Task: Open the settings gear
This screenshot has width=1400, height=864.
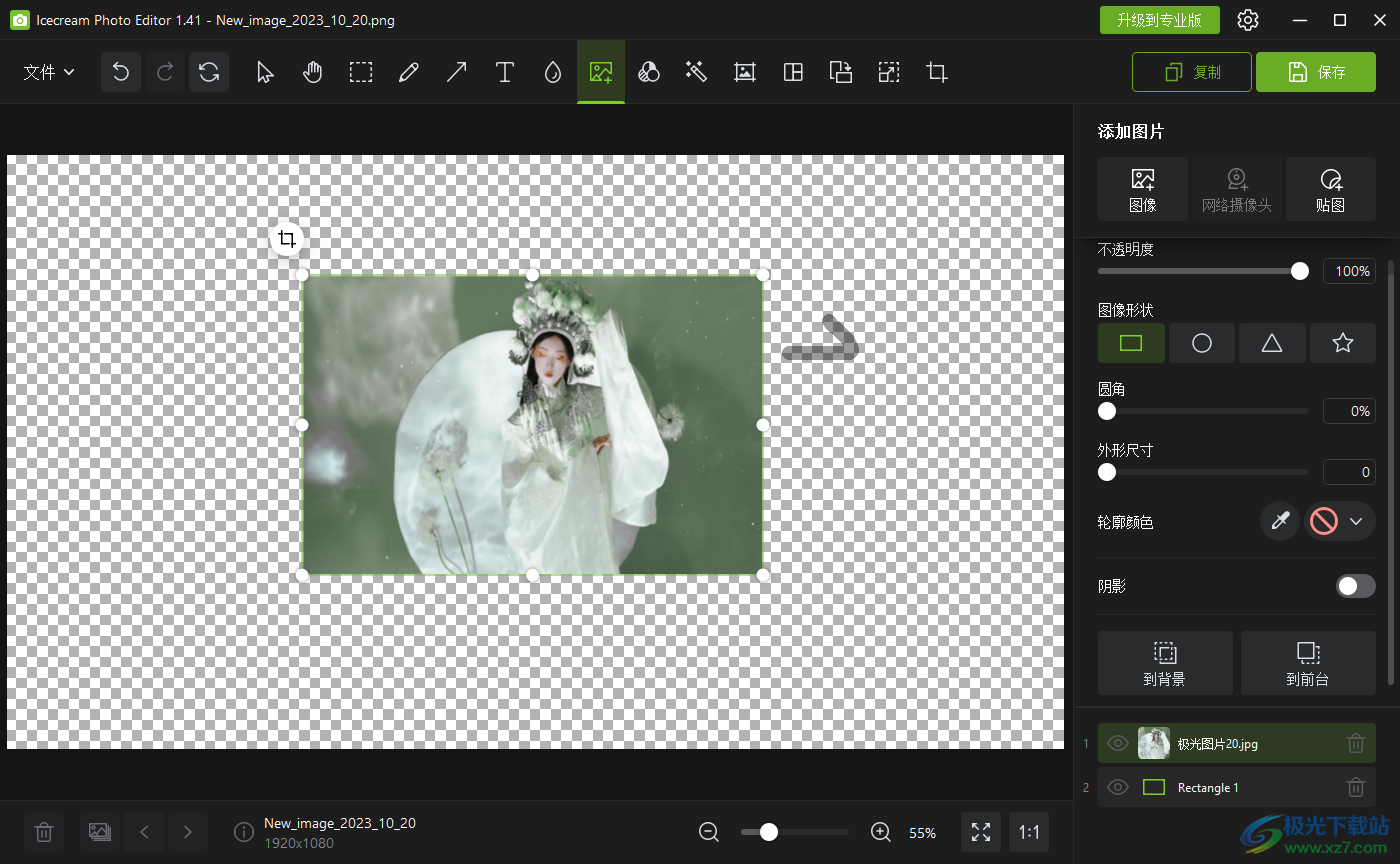Action: coord(1248,20)
